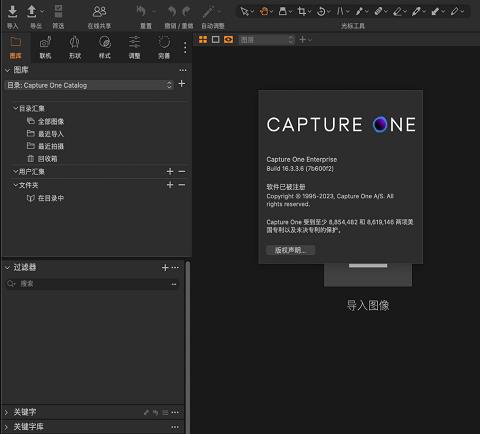Viewport: 480px width, 434px height.
Task: Click the Auto Adjust (自动调整) magic wand
Action: [x=209, y=12]
